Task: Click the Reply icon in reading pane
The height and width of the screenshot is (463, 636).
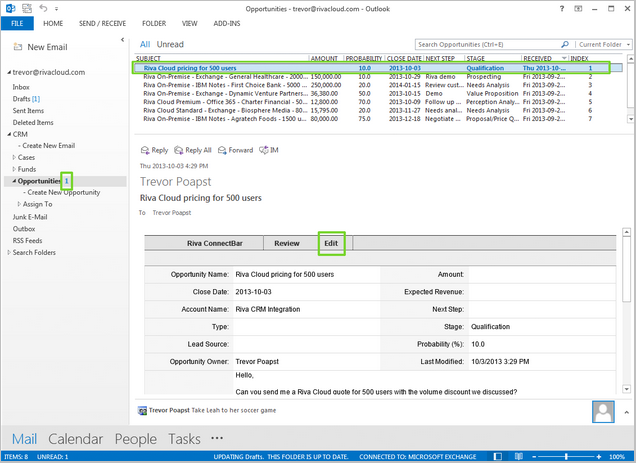Action: [x=145, y=150]
